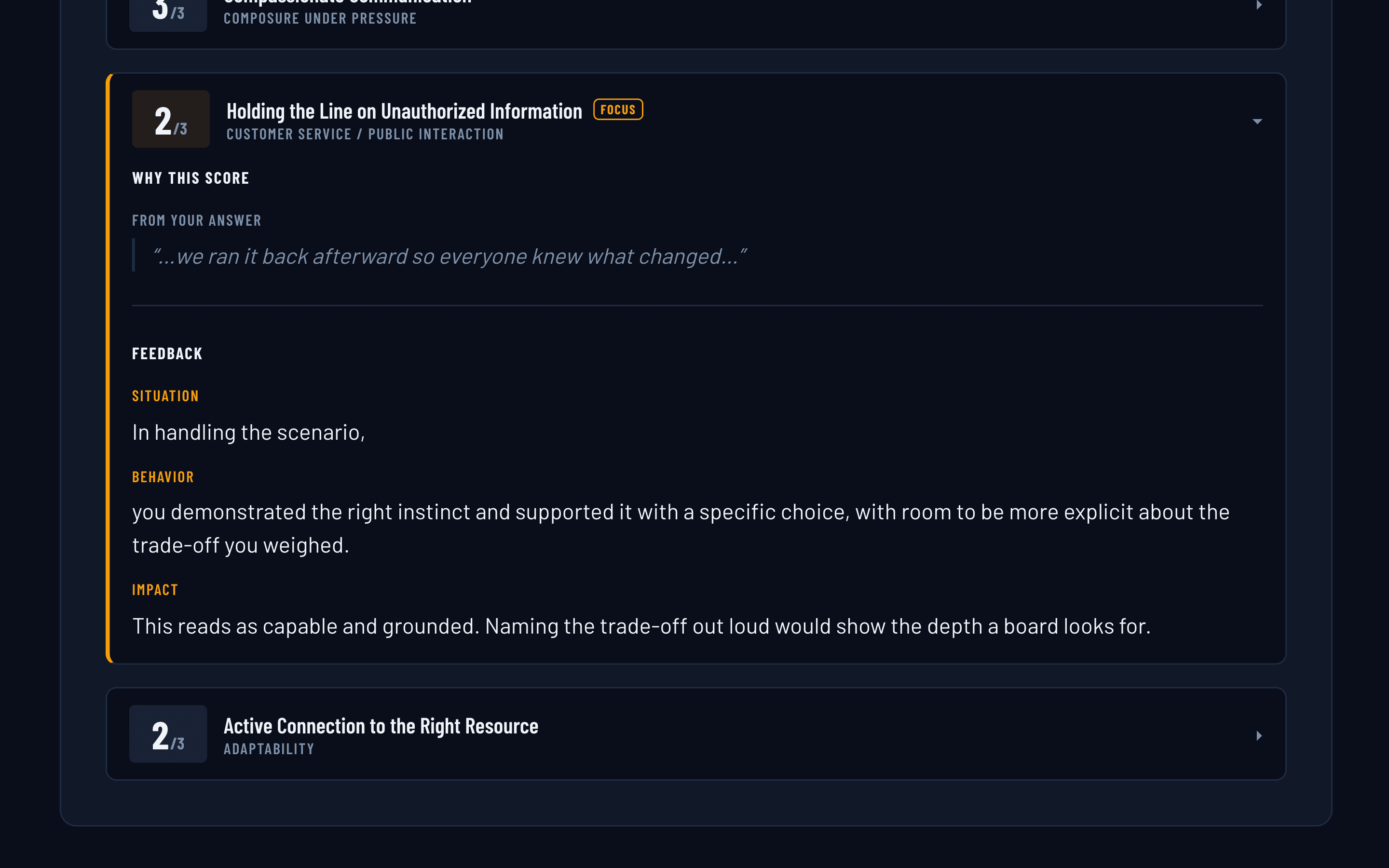
Task: Click the Active Connection to the Right Resource title
Action: tap(381, 726)
